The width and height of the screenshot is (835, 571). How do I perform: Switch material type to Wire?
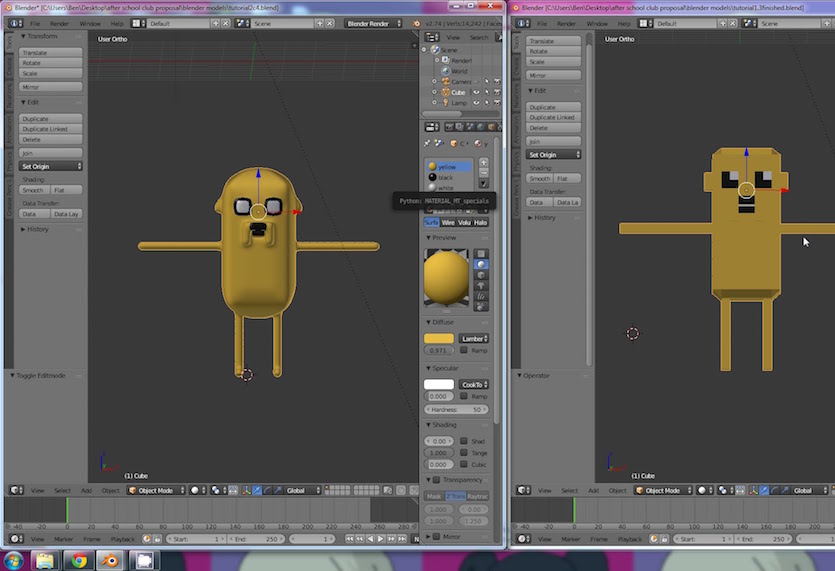(448, 223)
